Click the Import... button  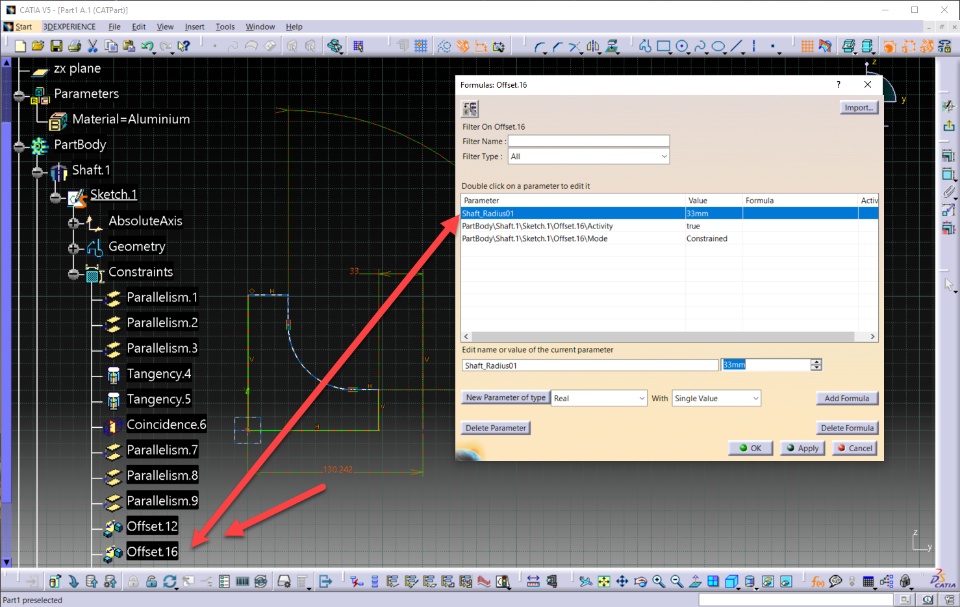[x=858, y=108]
